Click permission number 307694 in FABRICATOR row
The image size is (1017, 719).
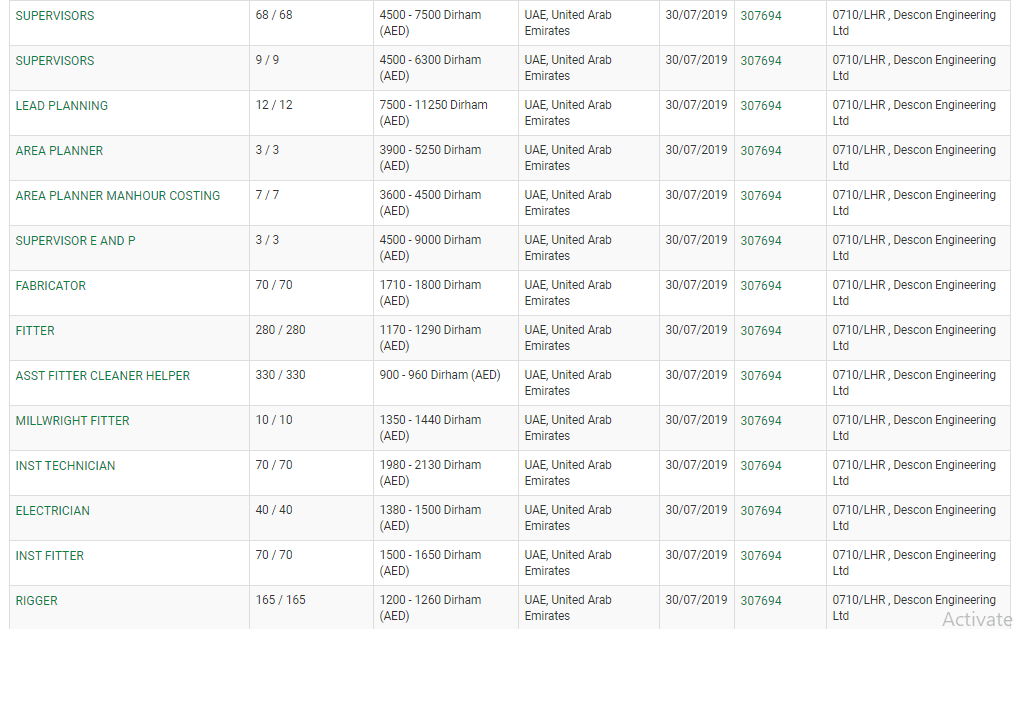pyautogui.click(x=761, y=286)
